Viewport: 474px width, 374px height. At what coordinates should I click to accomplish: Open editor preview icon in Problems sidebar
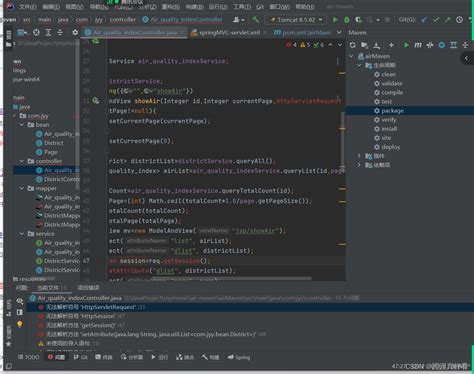click(20, 312)
